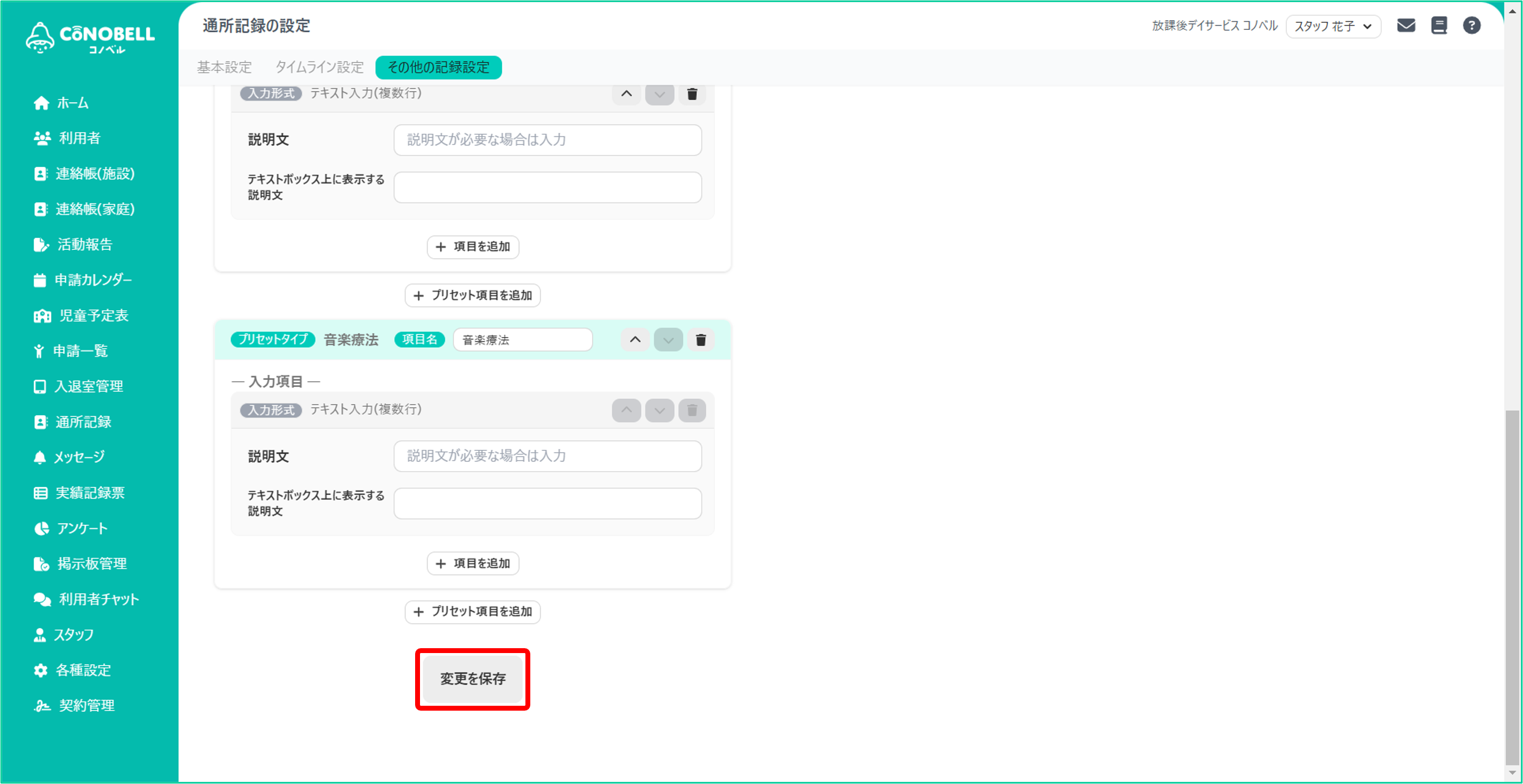Move the 音楽療法 preset up
The width and height of the screenshot is (1523, 784).
(635, 340)
